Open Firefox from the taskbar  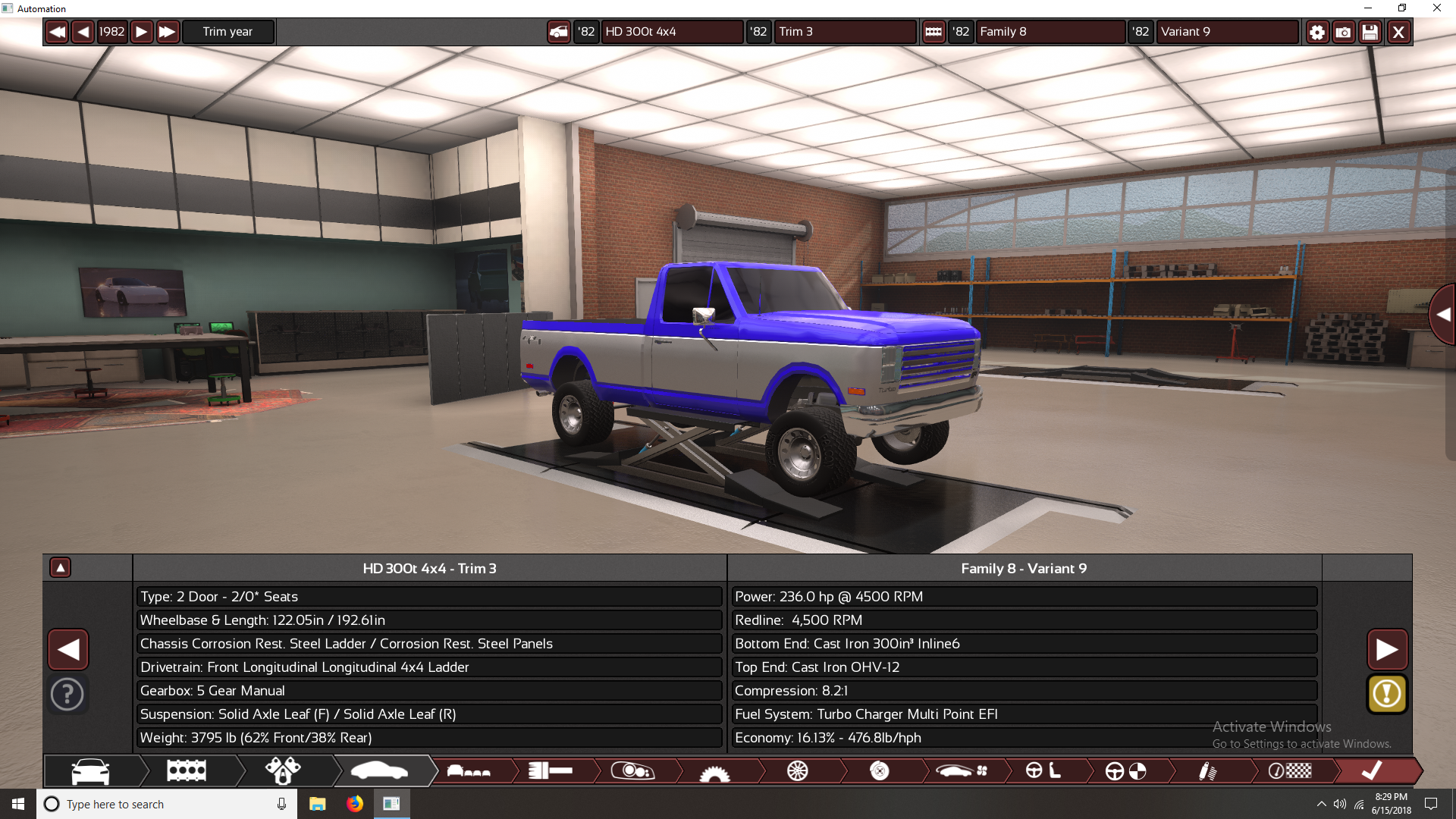coord(354,804)
